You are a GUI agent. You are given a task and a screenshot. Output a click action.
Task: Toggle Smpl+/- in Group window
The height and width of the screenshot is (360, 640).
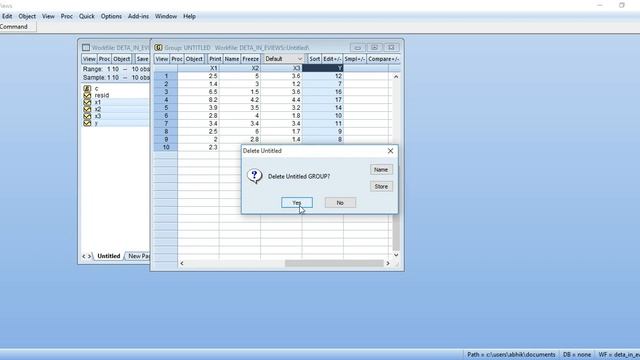(354, 59)
